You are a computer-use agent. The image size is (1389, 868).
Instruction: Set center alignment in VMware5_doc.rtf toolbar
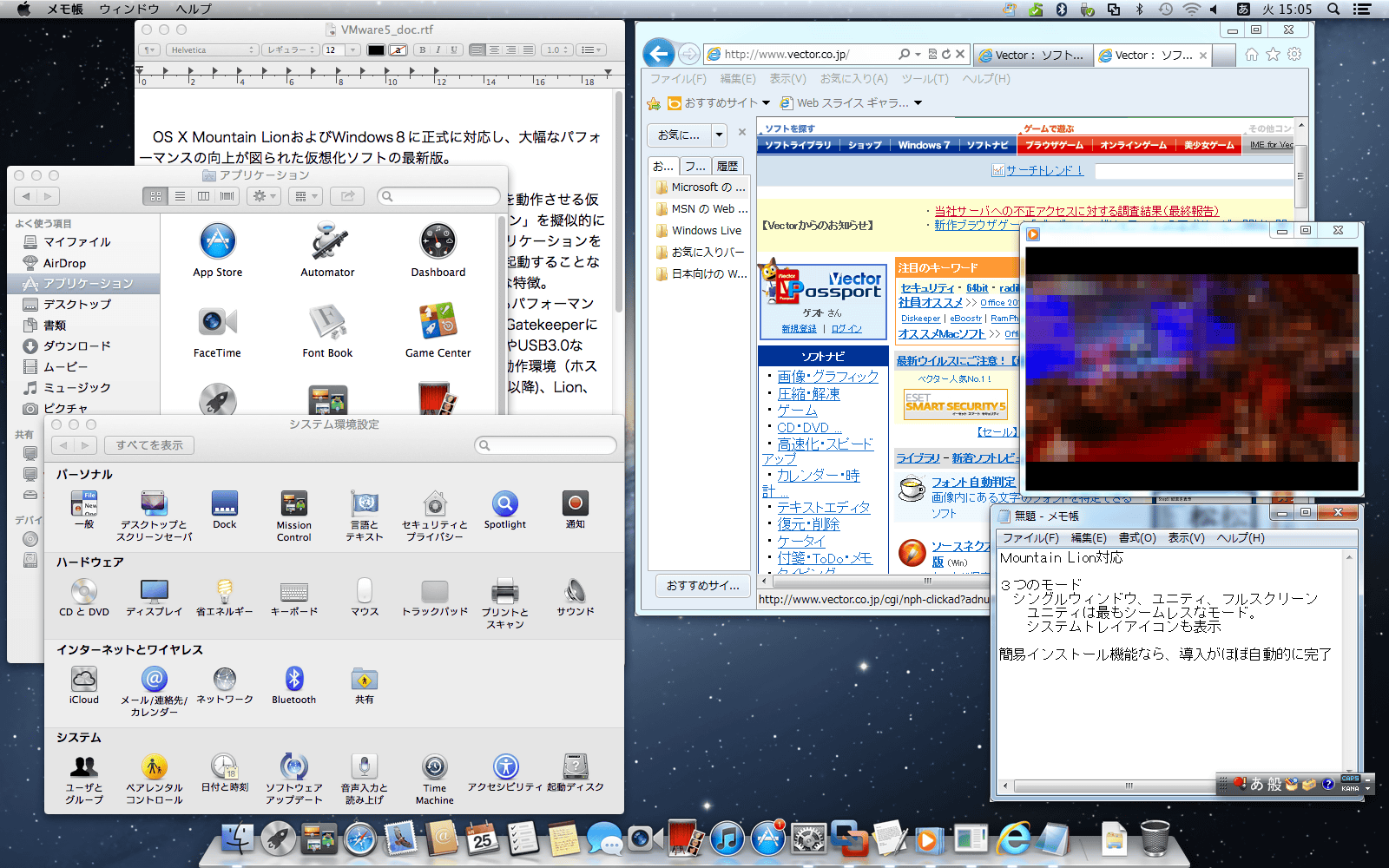point(494,49)
